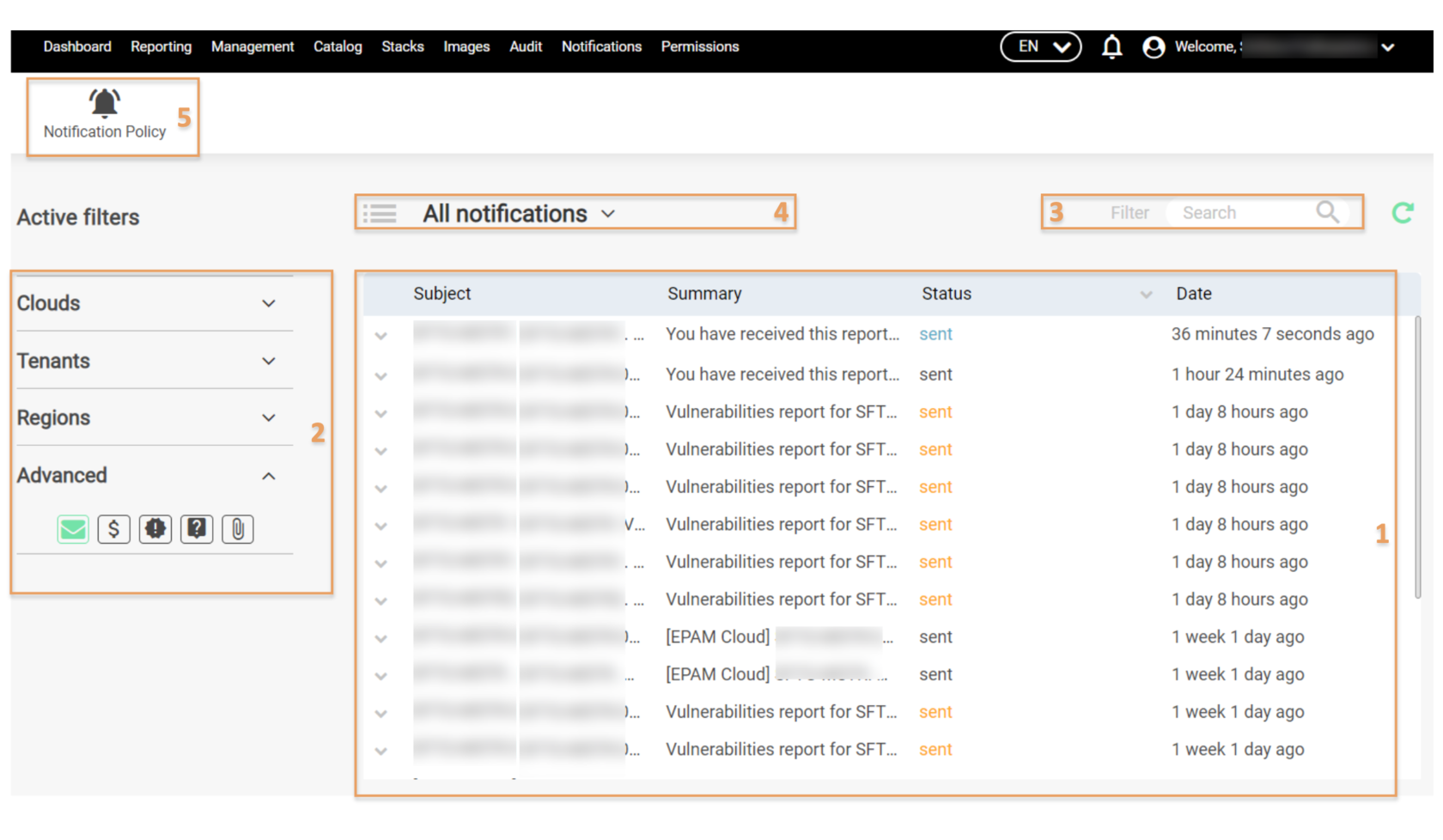The height and width of the screenshot is (840, 1443).
Task: Open the All notifications dropdown
Action: click(x=519, y=214)
